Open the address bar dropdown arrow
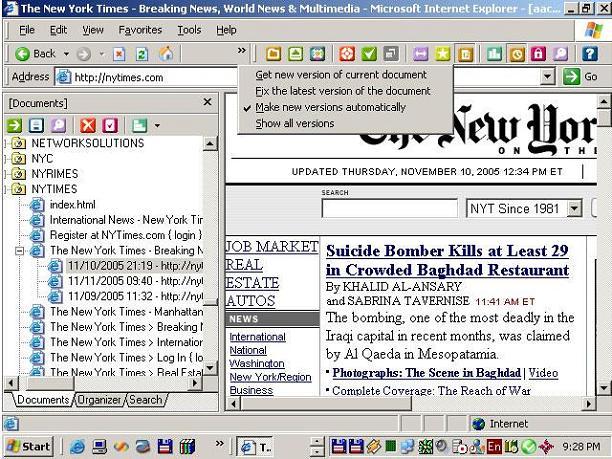This screenshot has height=459, width=612. click(x=548, y=76)
